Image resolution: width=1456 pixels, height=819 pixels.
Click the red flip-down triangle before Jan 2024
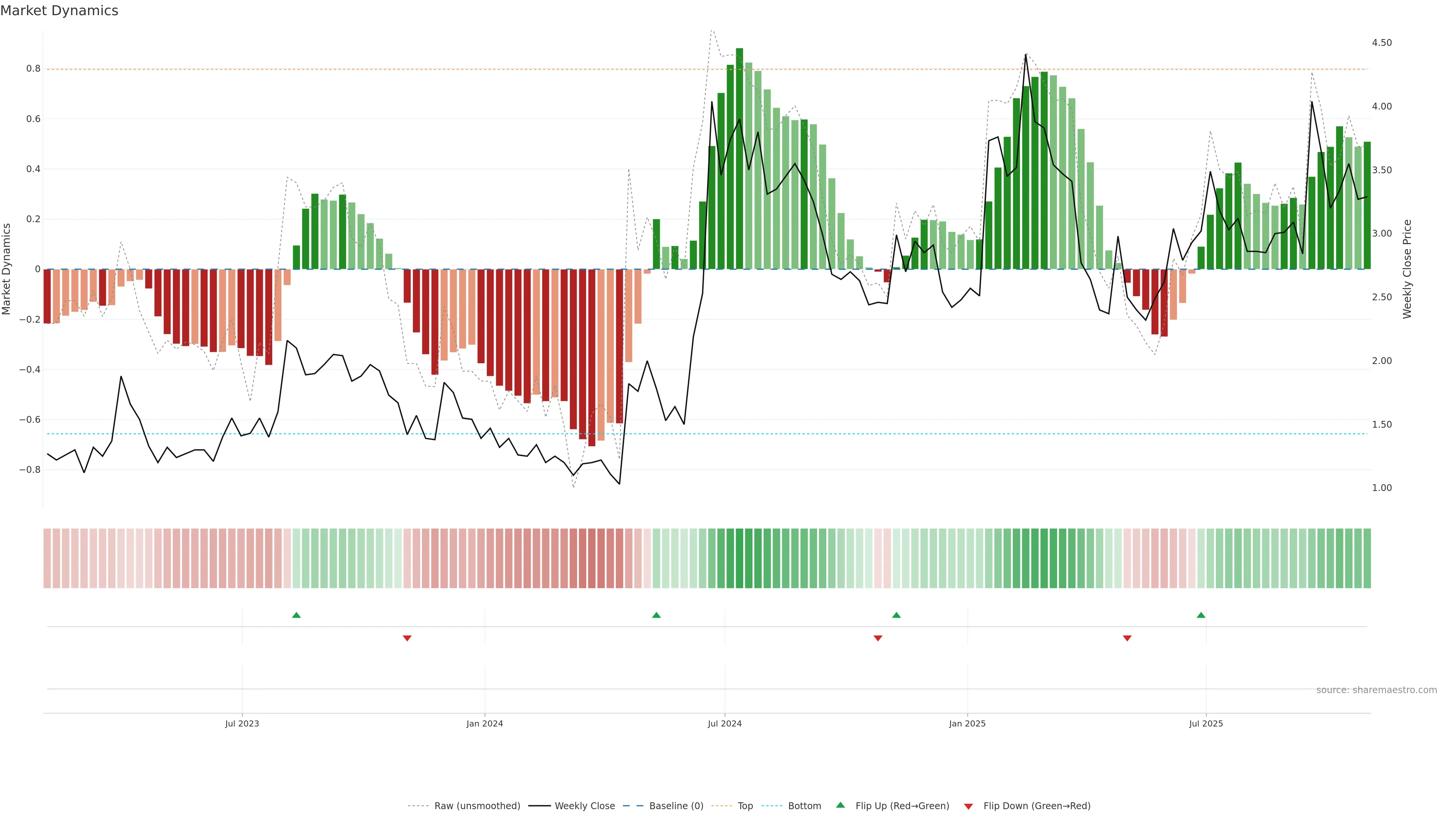[407, 638]
